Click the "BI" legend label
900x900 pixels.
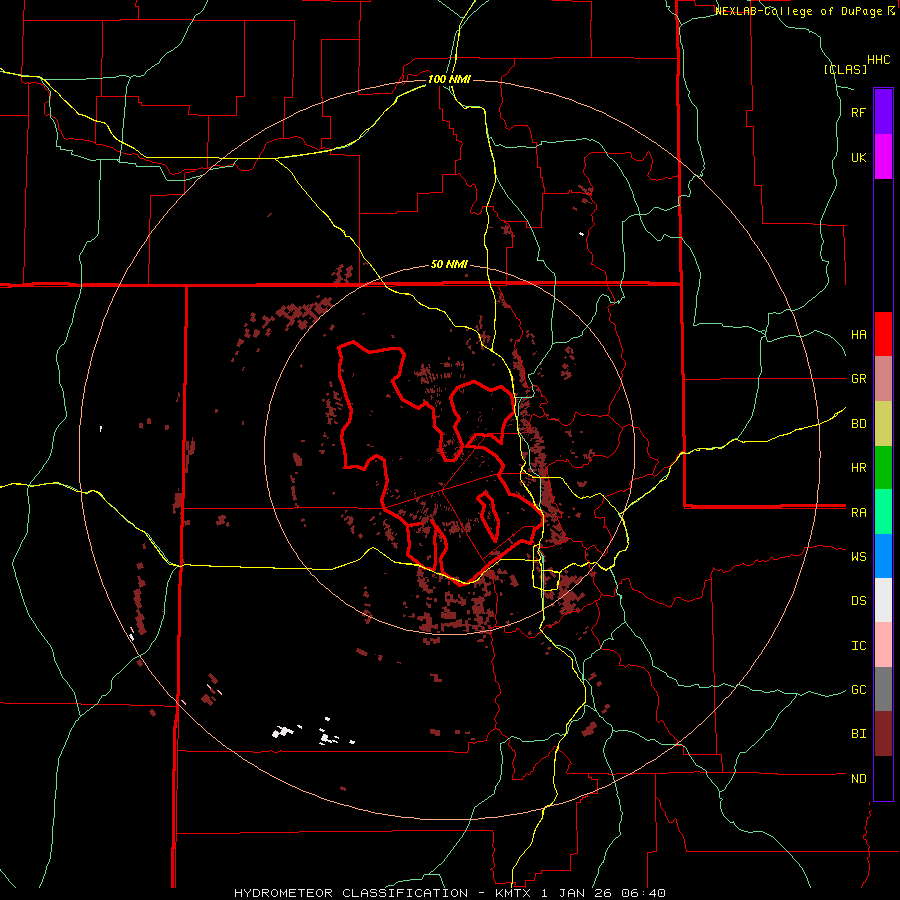pyautogui.click(x=859, y=734)
